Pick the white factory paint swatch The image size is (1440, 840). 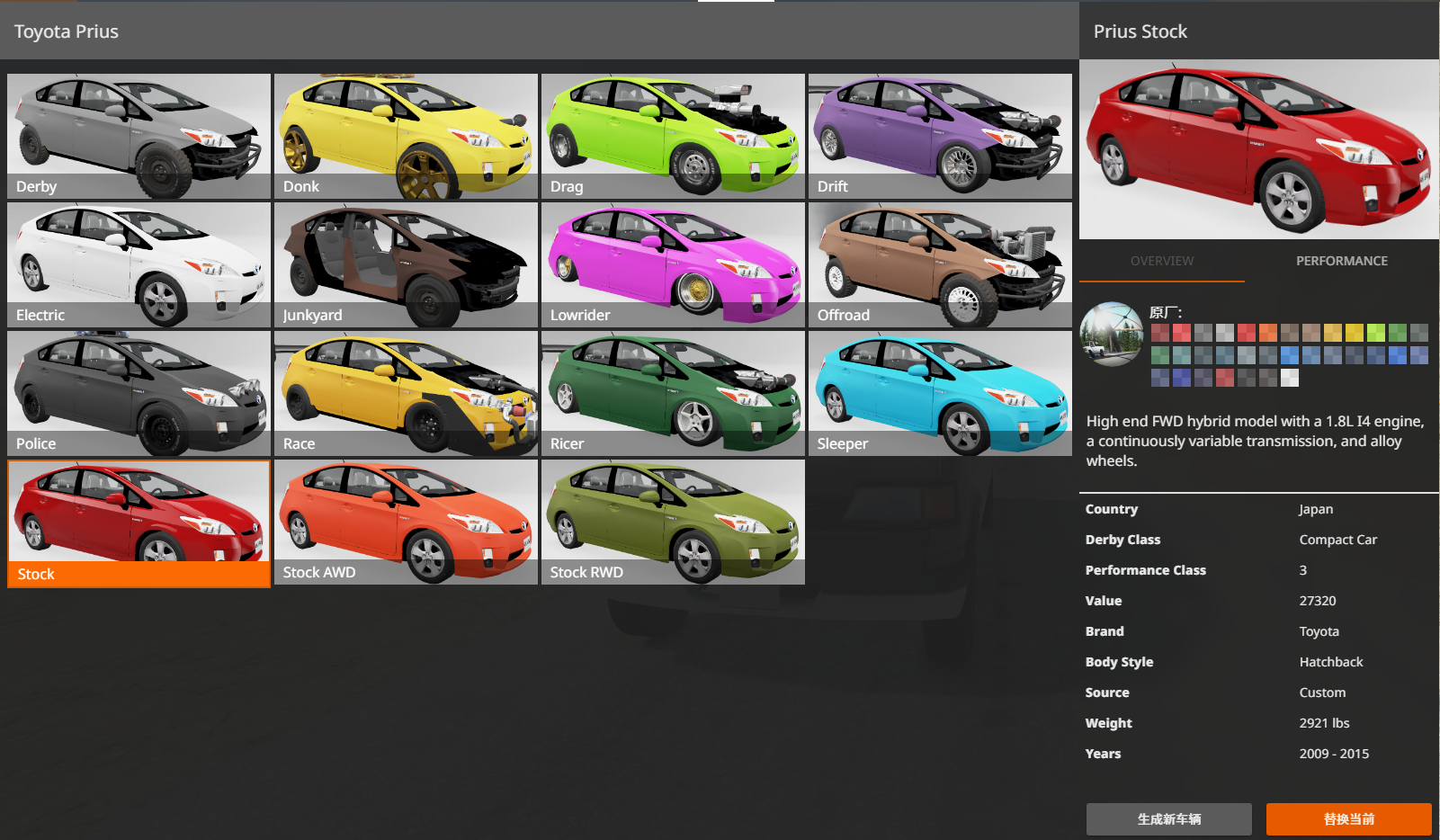click(x=1290, y=378)
